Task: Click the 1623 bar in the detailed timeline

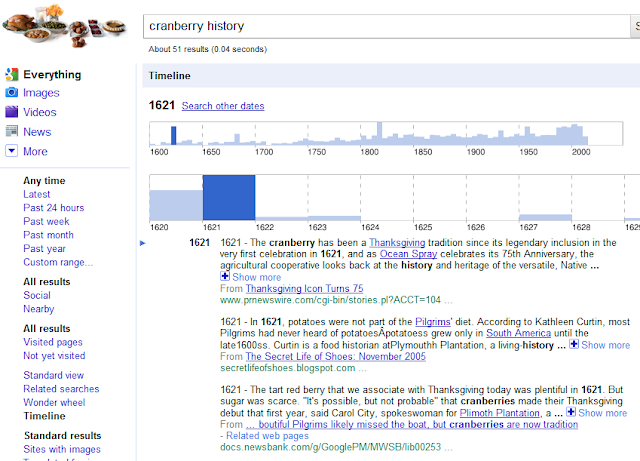Action: click(x=334, y=218)
